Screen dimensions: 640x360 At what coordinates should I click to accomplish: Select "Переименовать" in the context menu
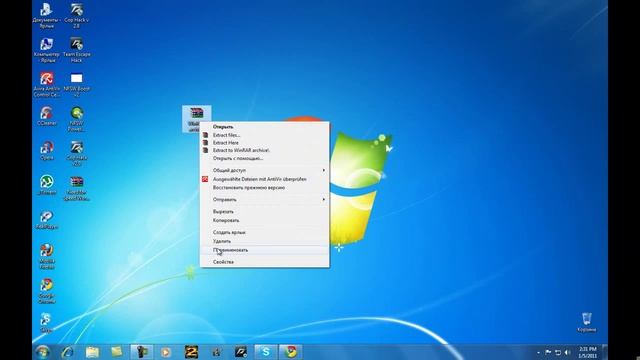pos(264,250)
